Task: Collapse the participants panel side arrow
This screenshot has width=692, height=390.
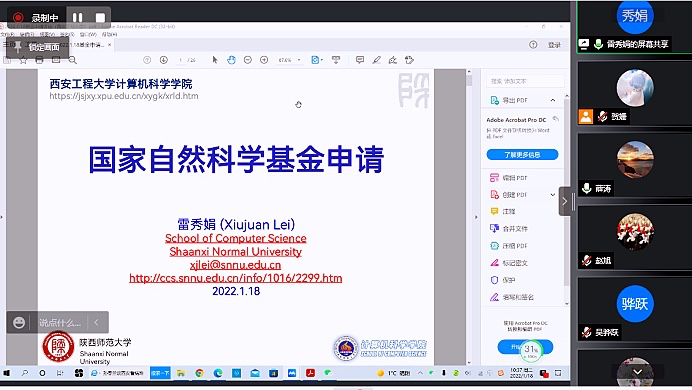Action: coord(564,201)
